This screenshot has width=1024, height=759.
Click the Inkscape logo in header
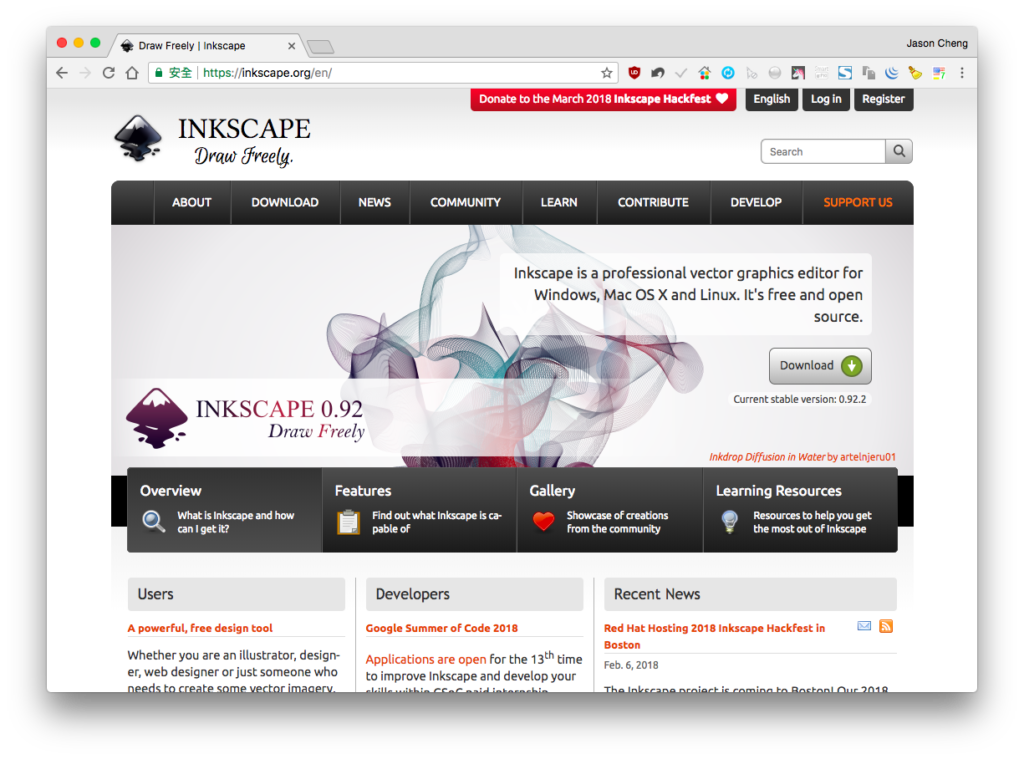[x=212, y=140]
